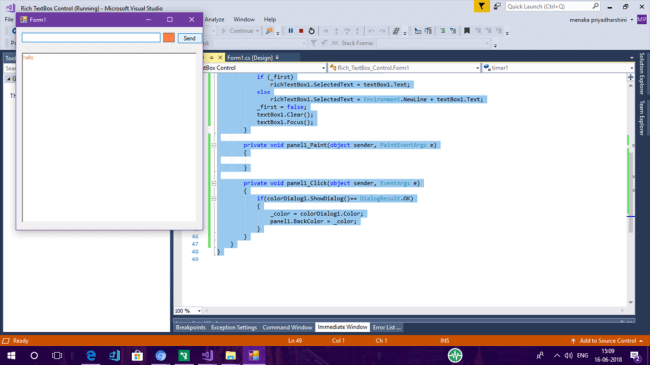Collapse the panel1_Paint method outline toggle
Screen dimensions: 650x365
(214, 145)
